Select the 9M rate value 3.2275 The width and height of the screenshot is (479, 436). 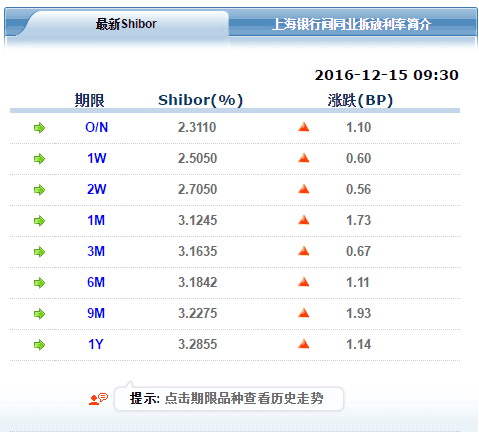197,313
